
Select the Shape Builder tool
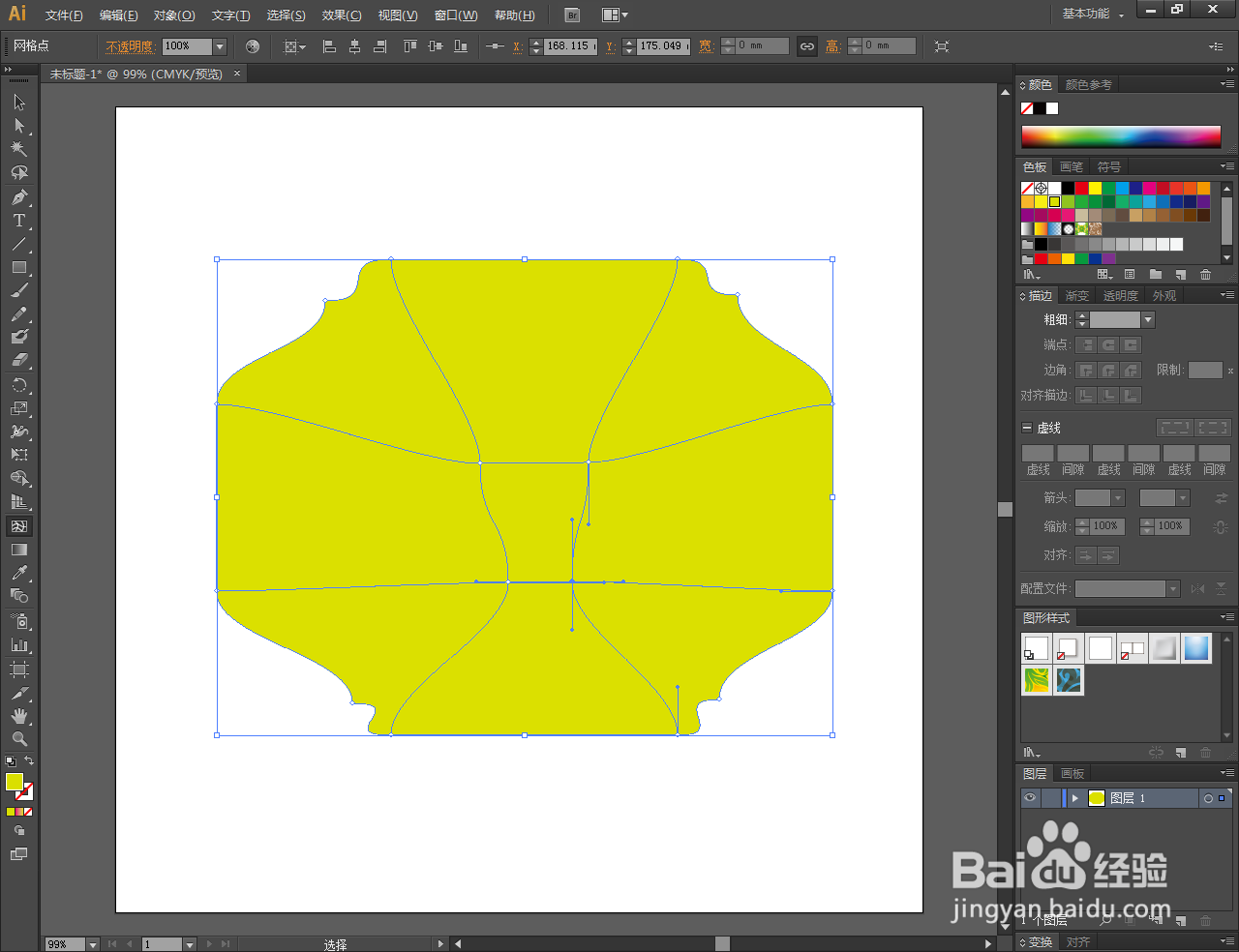(19, 479)
